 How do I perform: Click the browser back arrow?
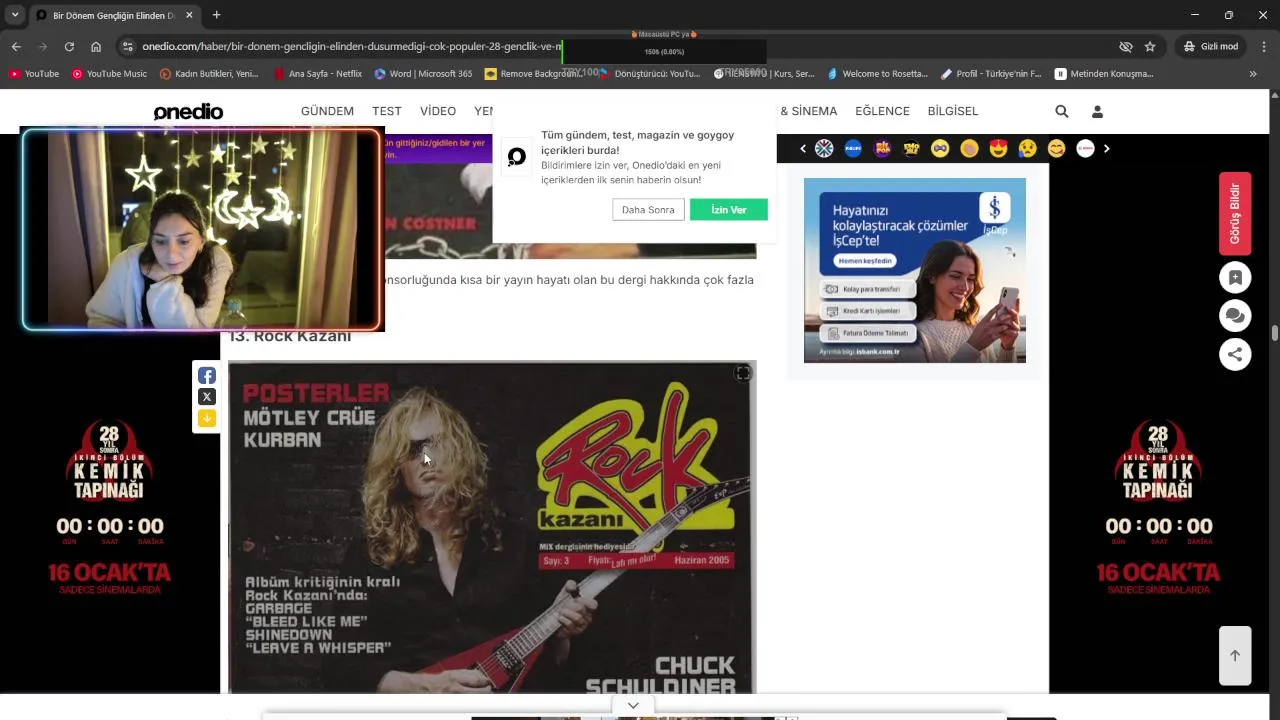(16, 46)
